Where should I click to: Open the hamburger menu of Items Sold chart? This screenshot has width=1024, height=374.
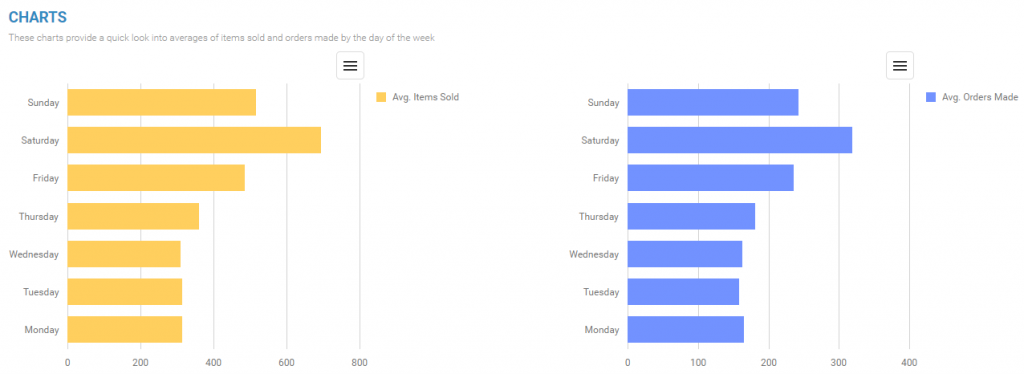(350, 65)
